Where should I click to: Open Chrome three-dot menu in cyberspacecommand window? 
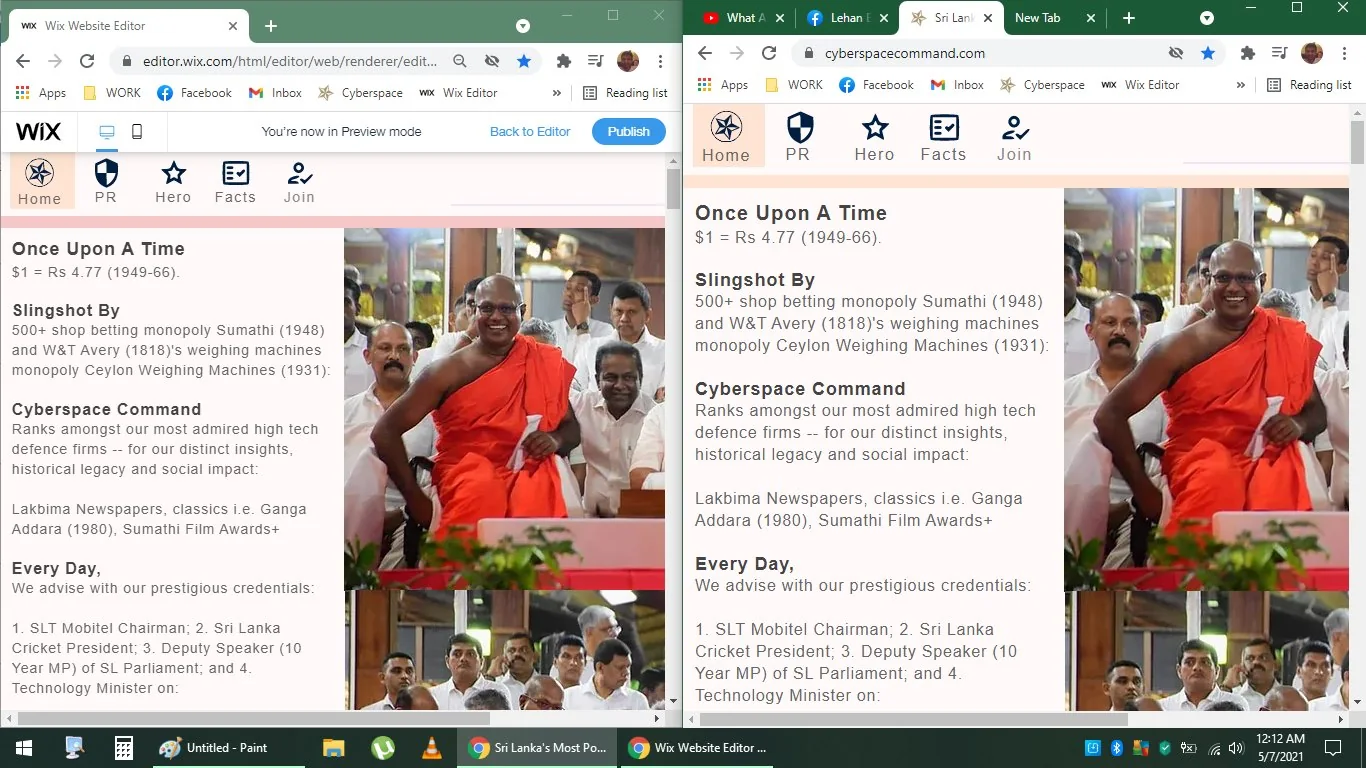point(1344,53)
